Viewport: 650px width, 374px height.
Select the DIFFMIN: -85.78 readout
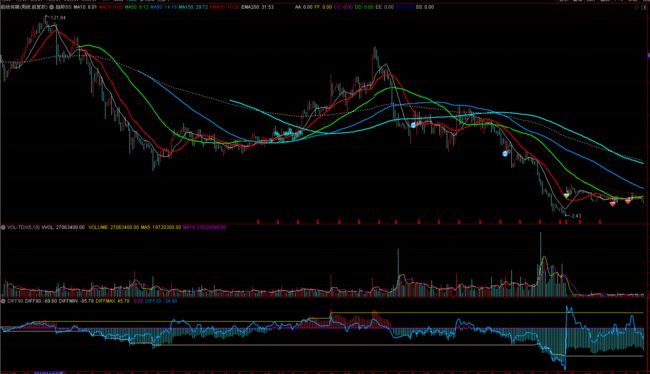[76, 301]
